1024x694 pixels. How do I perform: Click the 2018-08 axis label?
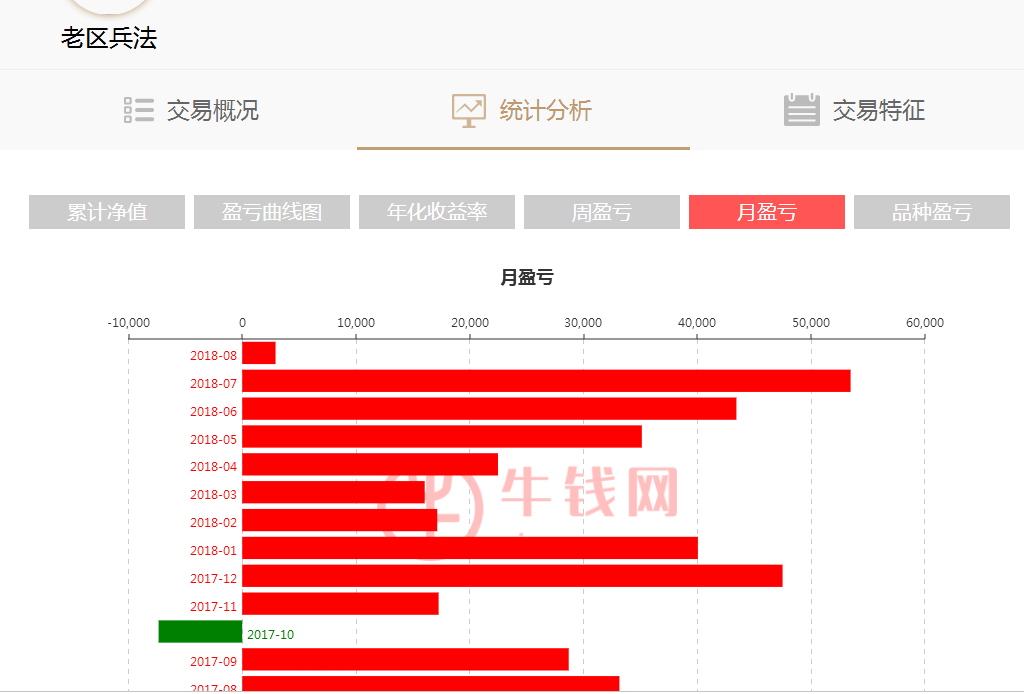[x=212, y=354]
